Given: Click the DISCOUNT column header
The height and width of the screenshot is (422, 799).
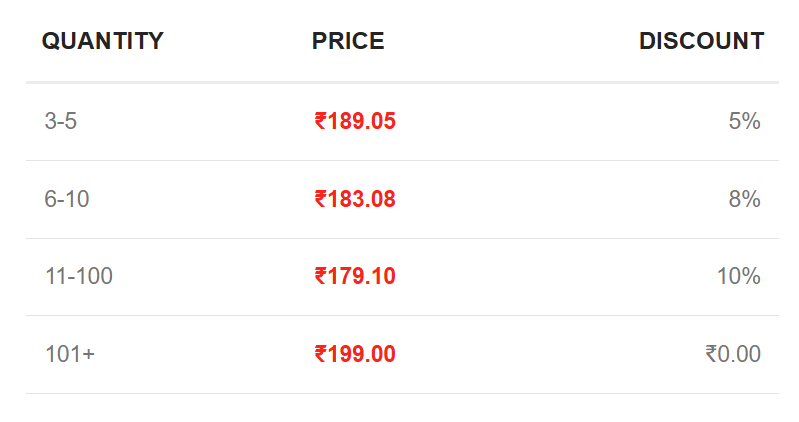Looking at the screenshot, I should click(x=702, y=41).
